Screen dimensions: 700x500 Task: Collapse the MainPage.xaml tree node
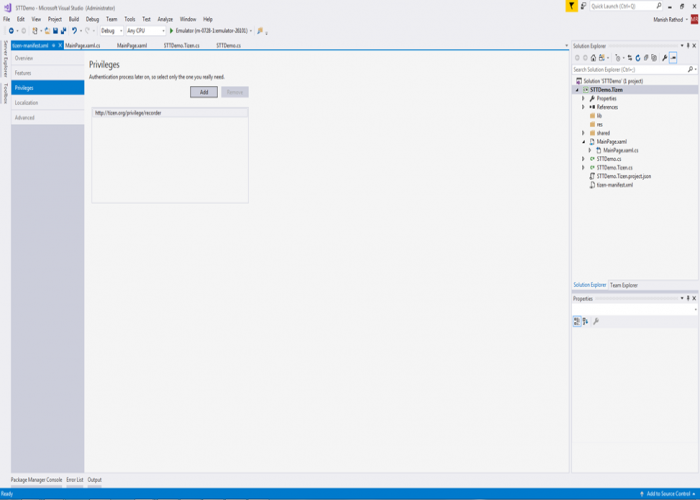[x=584, y=142]
